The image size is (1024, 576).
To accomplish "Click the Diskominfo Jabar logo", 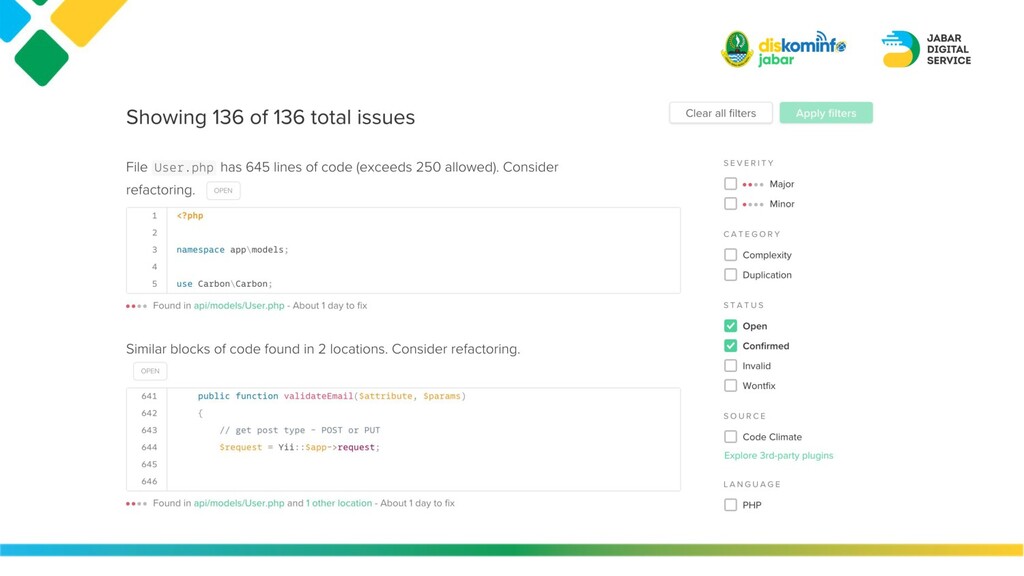I will click(x=784, y=49).
